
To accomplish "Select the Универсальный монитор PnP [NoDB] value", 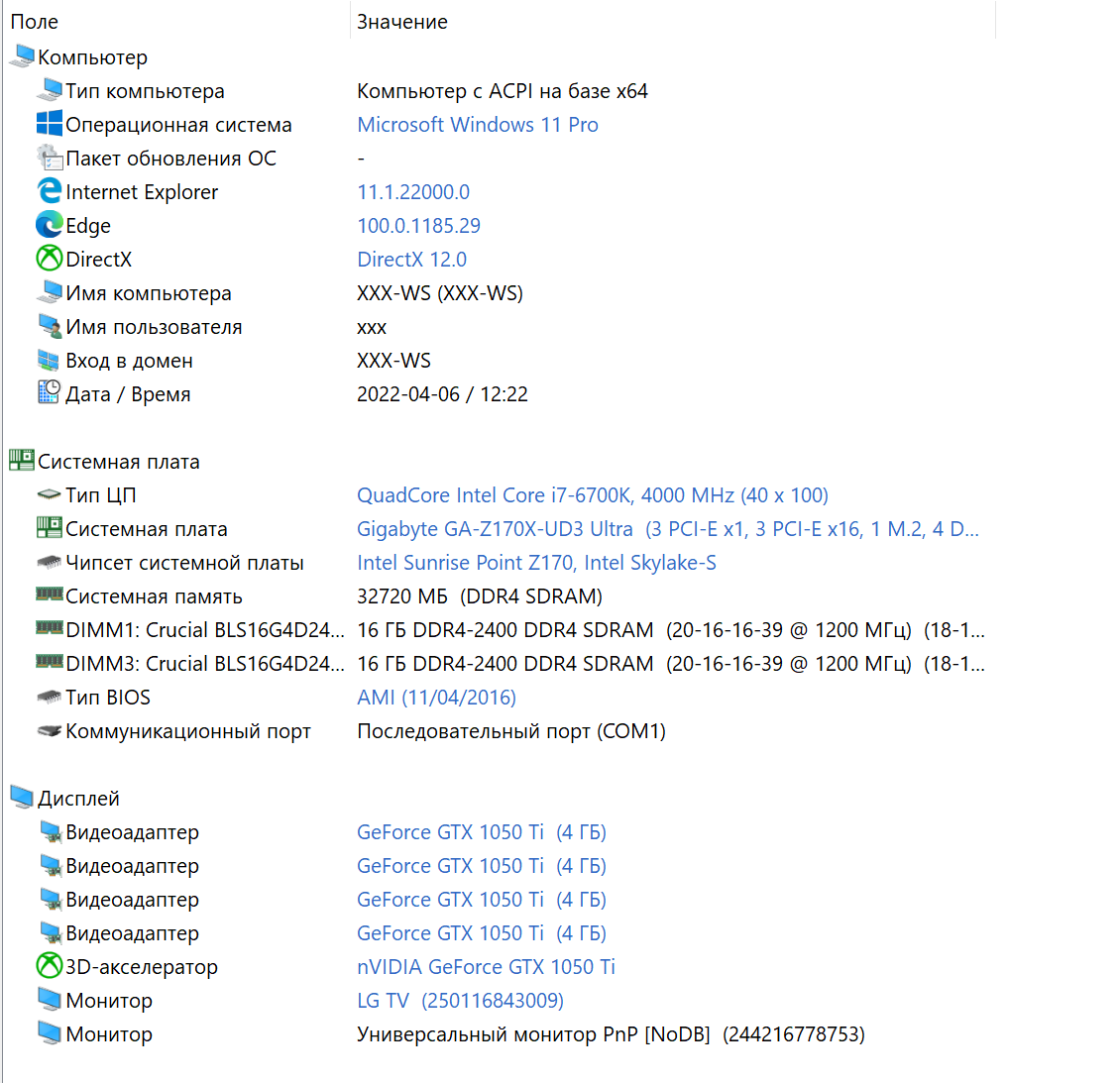I will click(611, 1034).
